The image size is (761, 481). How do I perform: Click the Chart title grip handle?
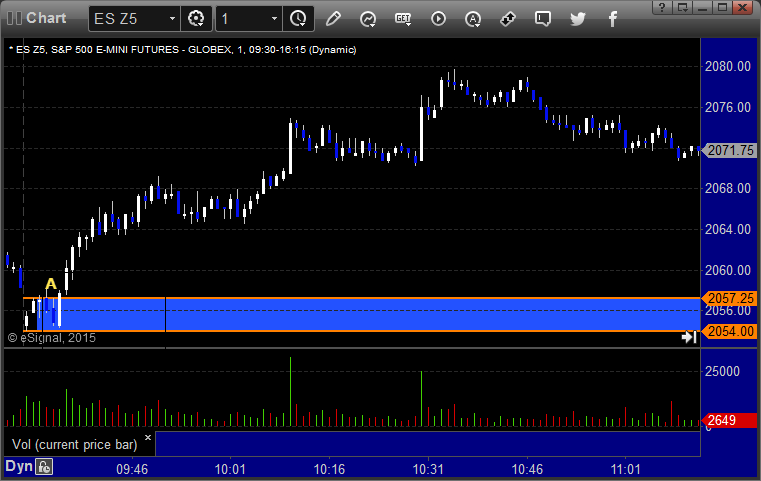click(15, 18)
